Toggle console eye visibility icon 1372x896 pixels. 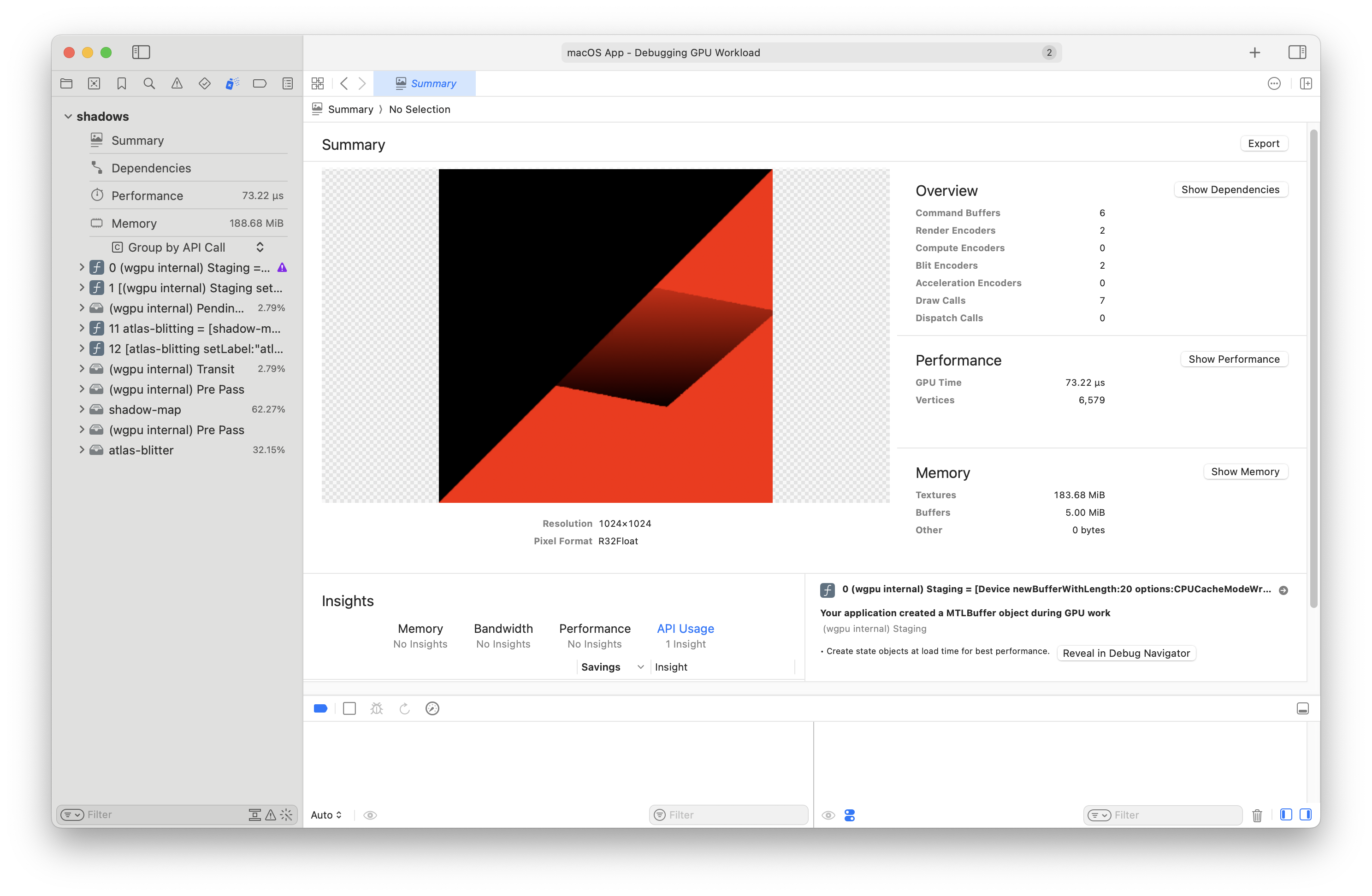tap(828, 815)
